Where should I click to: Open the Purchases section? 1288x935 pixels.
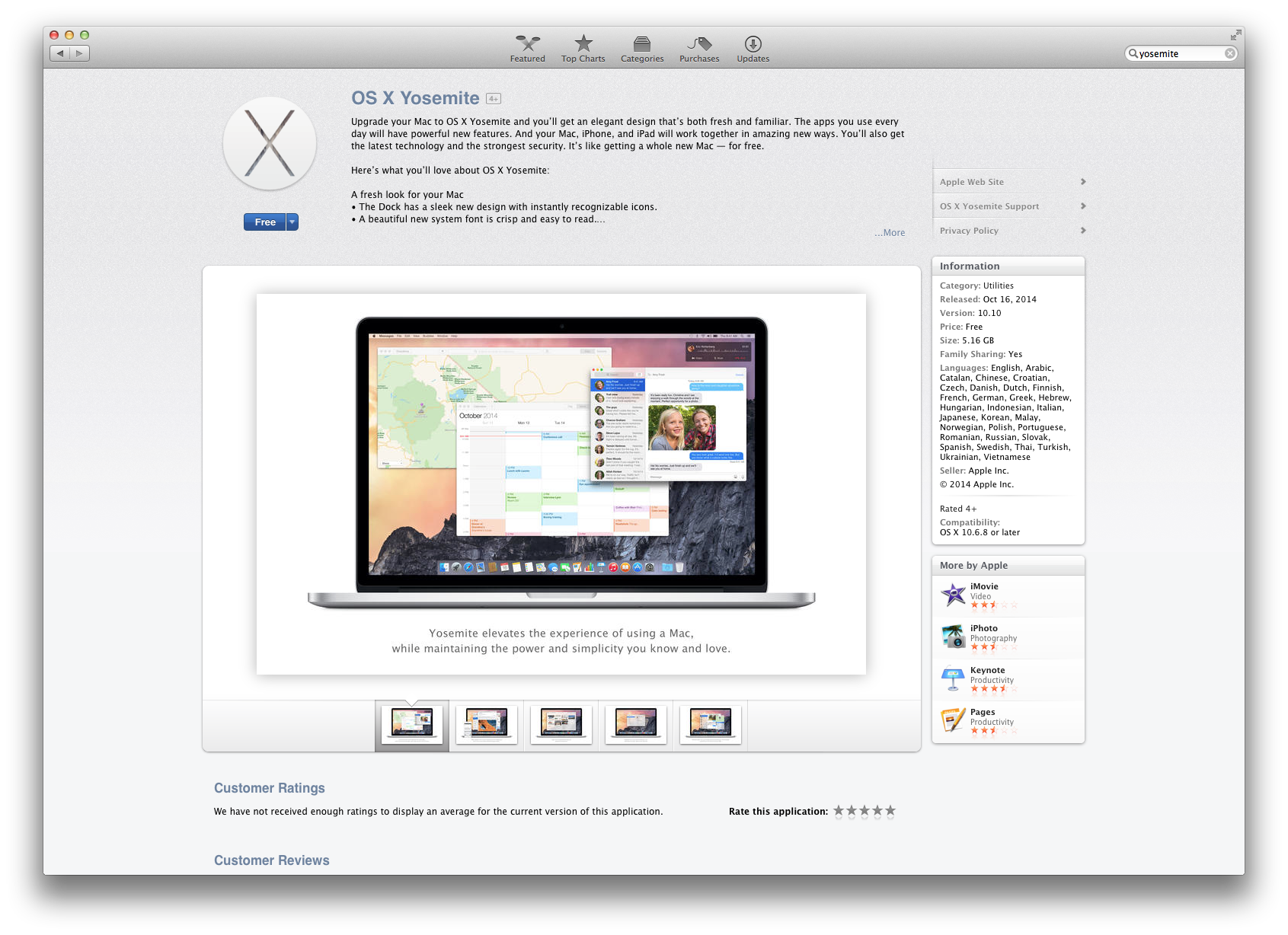click(x=699, y=49)
